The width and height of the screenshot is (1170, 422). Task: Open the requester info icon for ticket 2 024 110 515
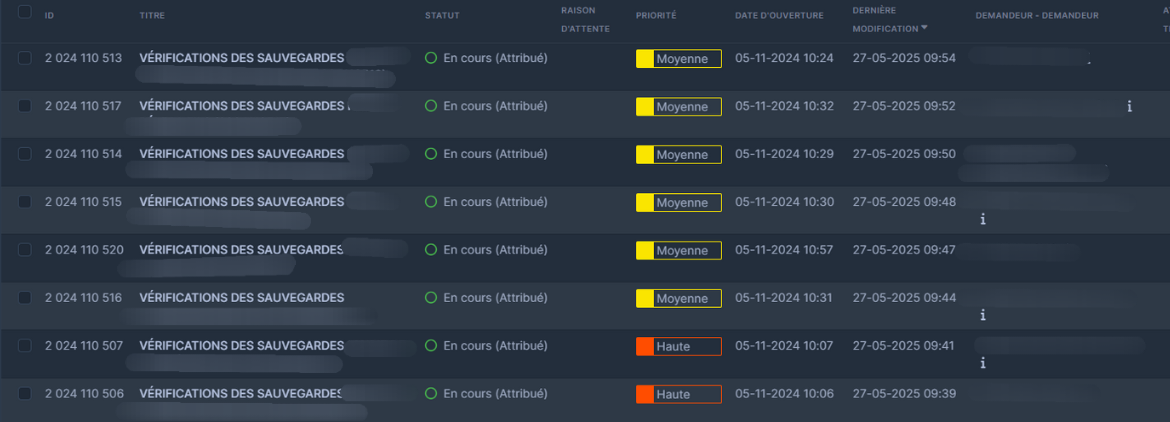(983, 219)
